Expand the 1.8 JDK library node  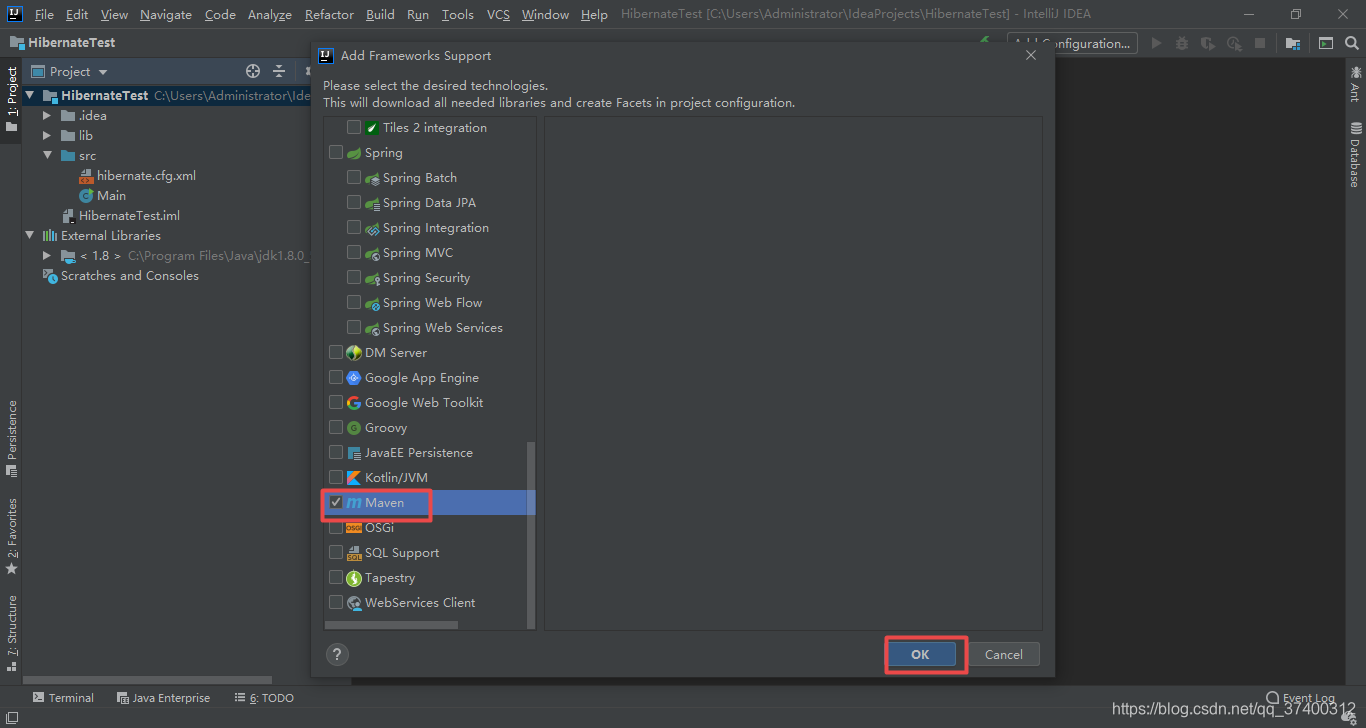47,256
